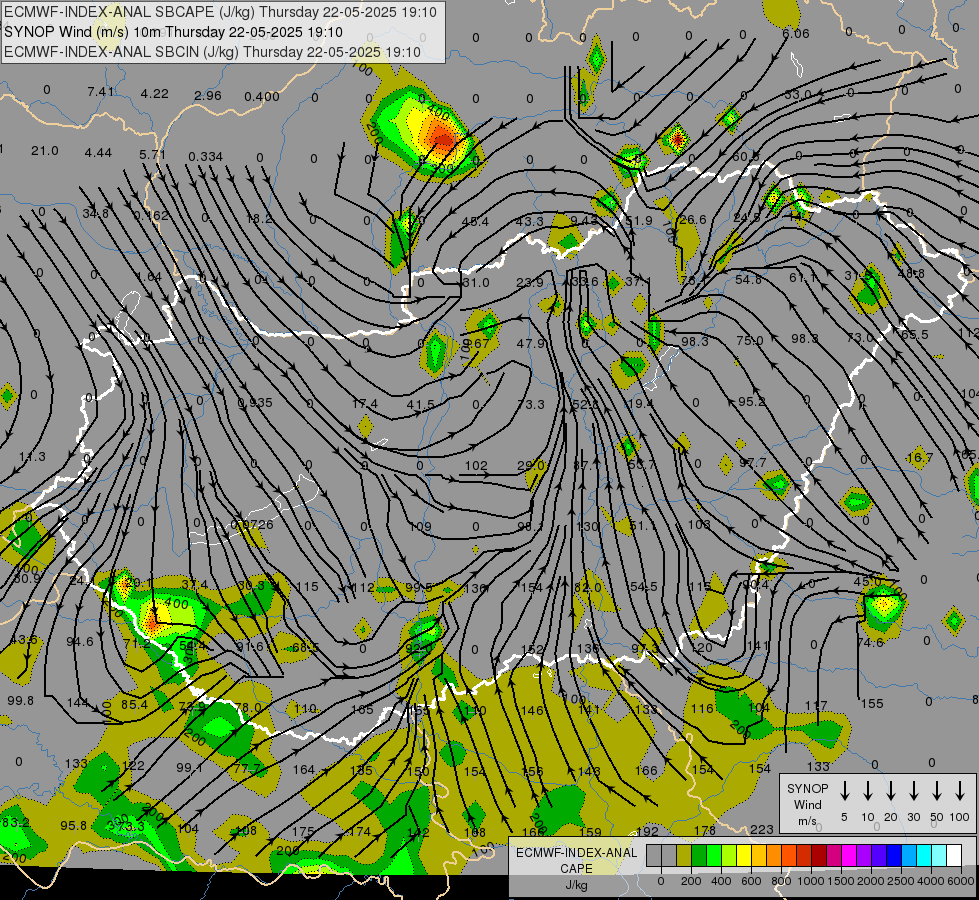
Task: Click the map value '97.7'
Action: click(x=752, y=463)
